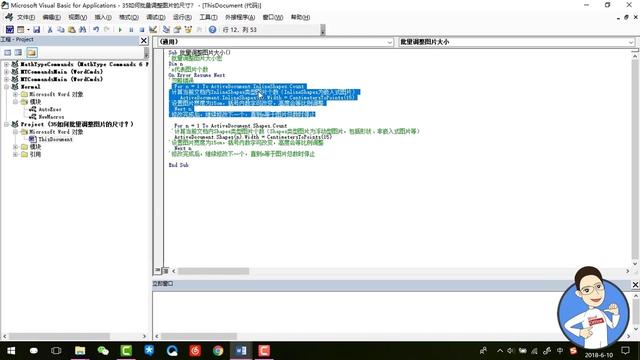
Task: Select ThisDocument in project tree
Action: tap(56, 139)
